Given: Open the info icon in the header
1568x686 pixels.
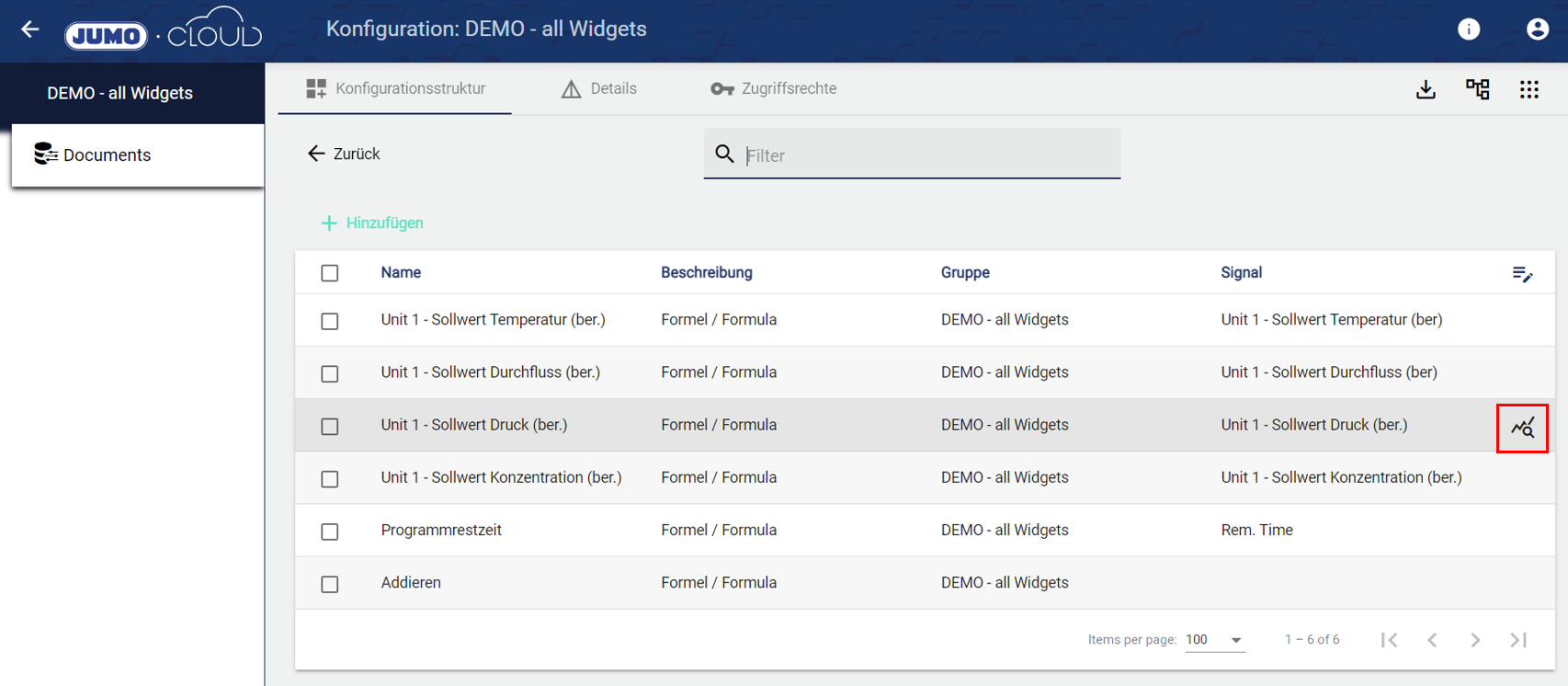Looking at the screenshot, I should point(1469,29).
